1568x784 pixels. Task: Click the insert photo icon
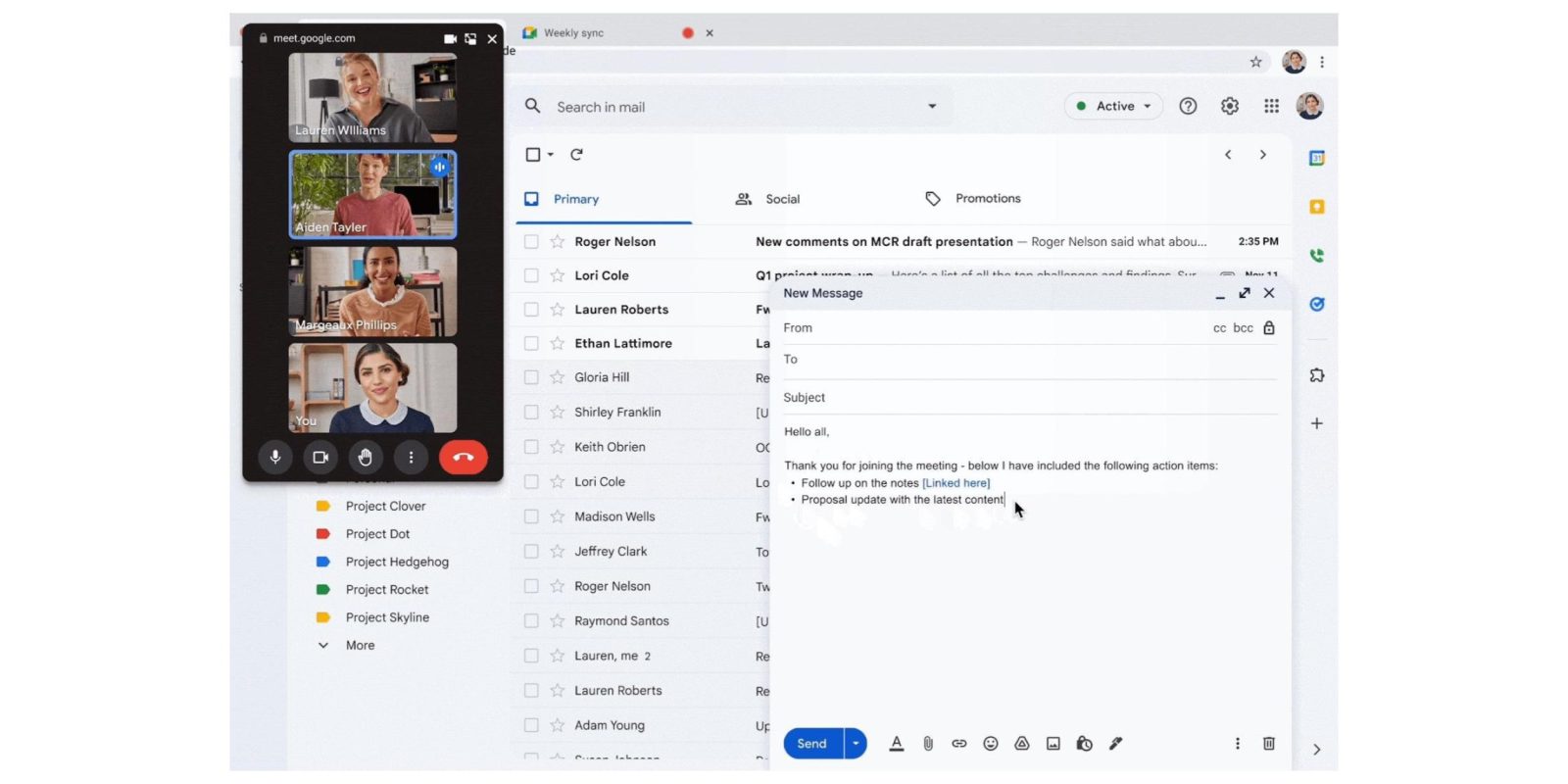pos(1053,744)
